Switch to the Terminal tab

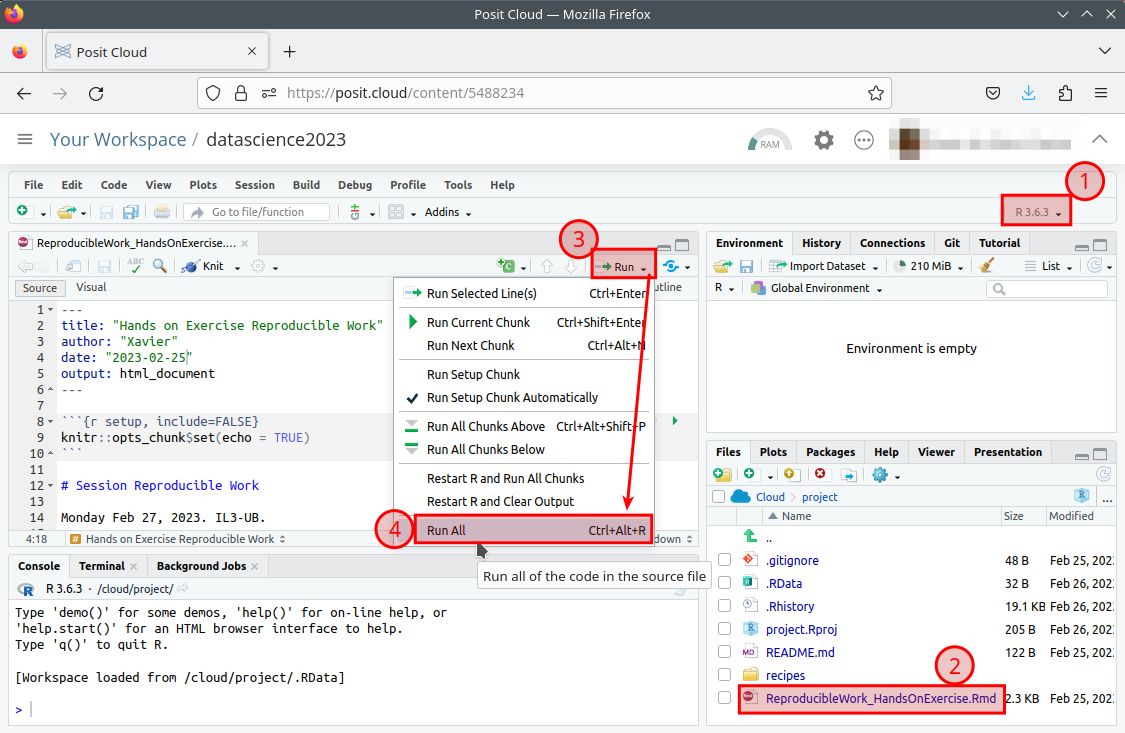(x=102, y=566)
